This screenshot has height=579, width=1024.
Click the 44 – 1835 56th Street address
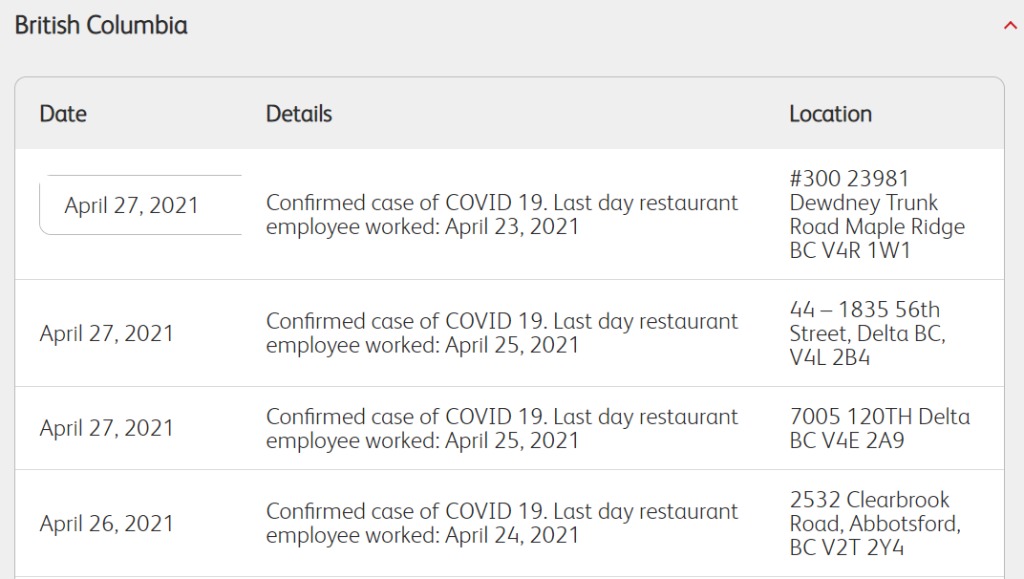click(x=867, y=333)
